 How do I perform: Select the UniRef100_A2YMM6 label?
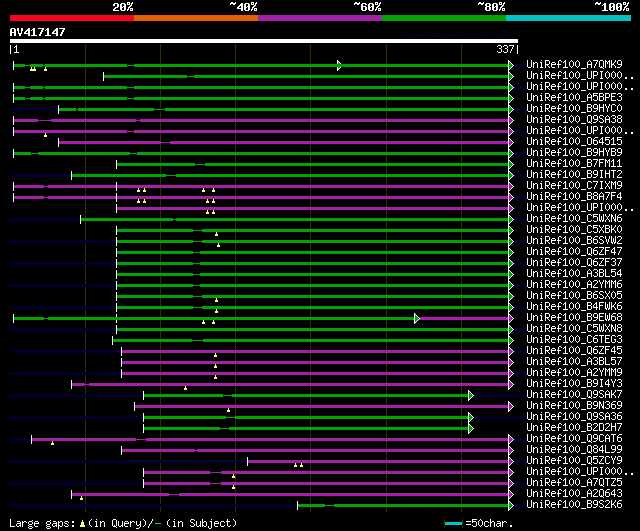(574, 284)
